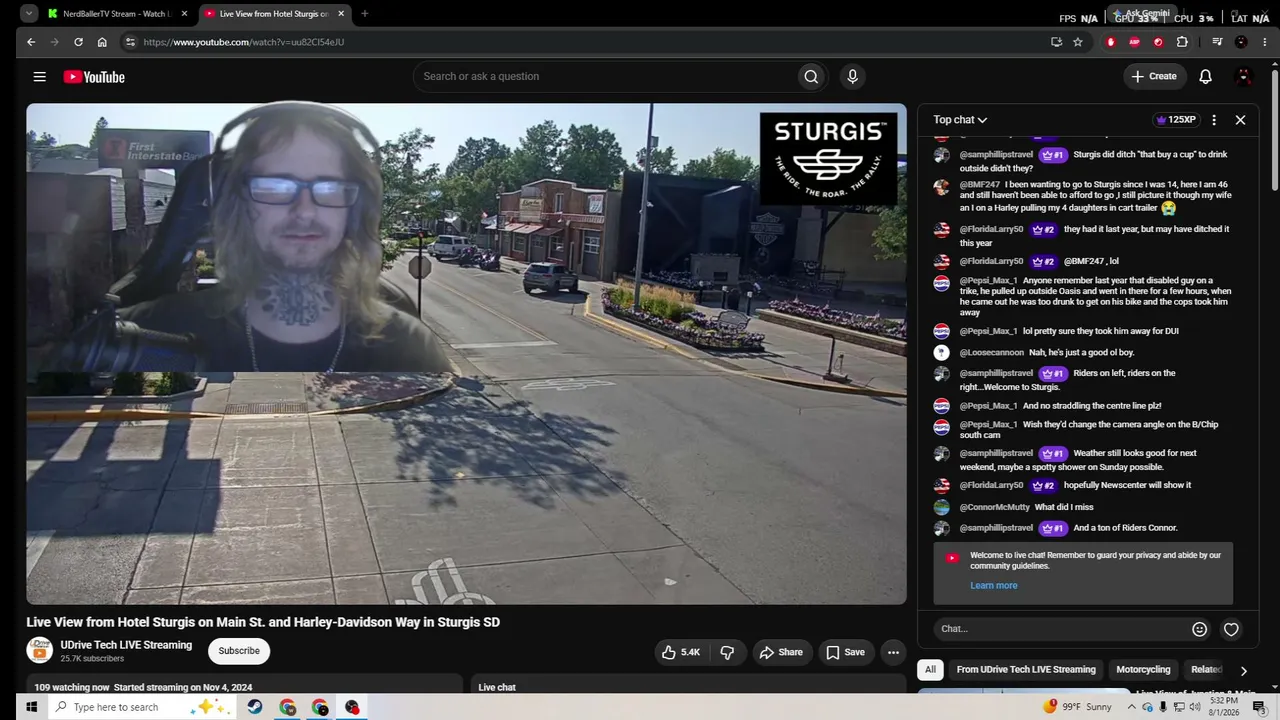Open the YouTube guide hamburger menu

click(x=39, y=77)
